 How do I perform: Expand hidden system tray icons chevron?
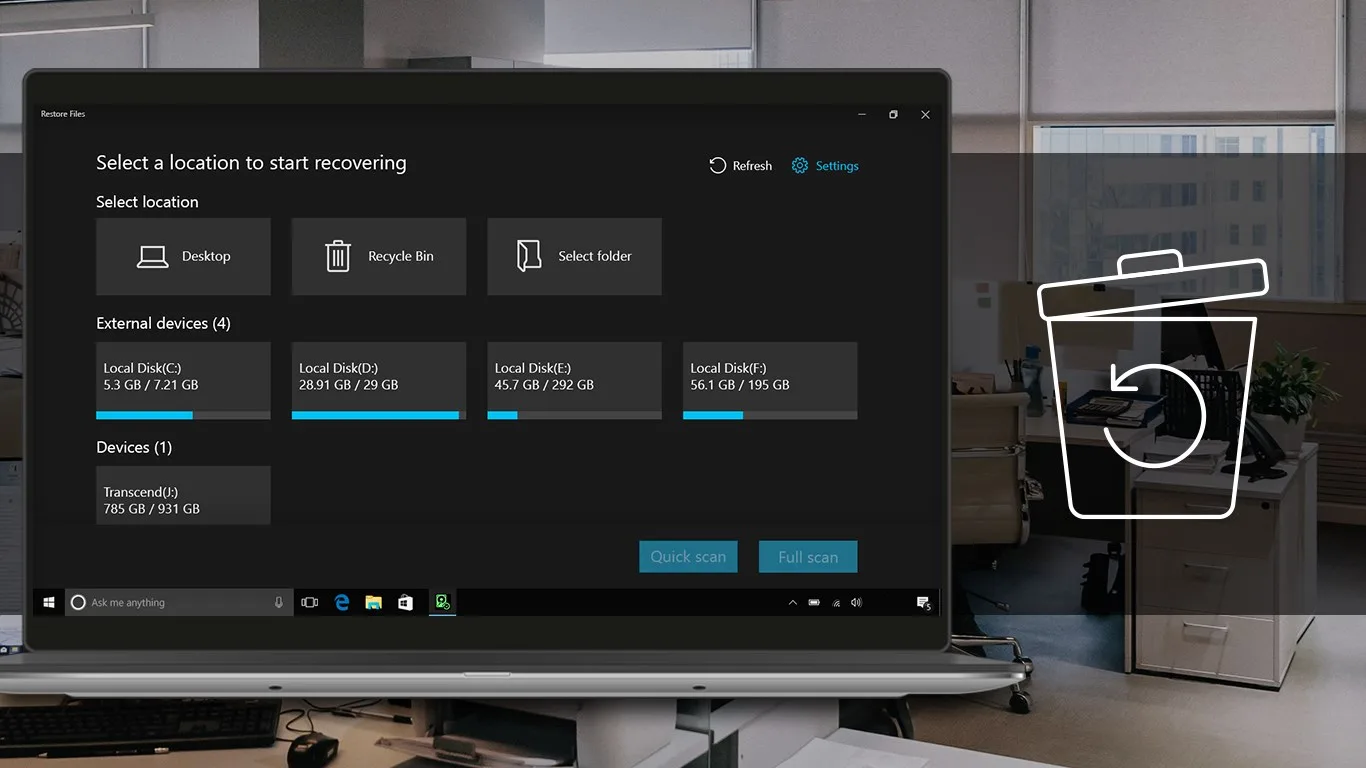tap(793, 602)
